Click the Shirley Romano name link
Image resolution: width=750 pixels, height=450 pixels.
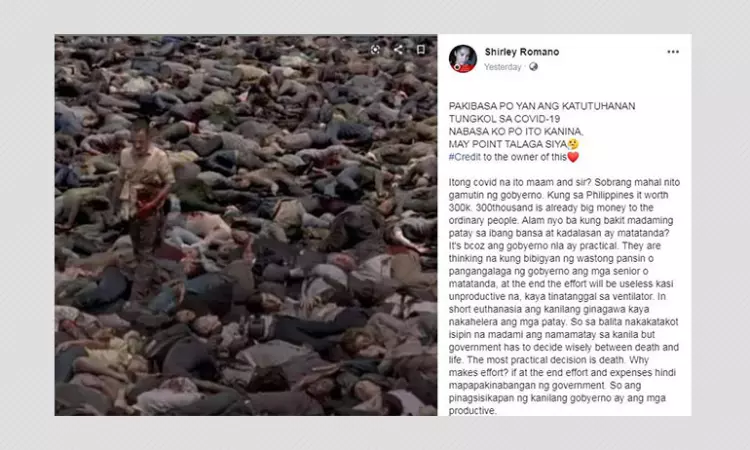tap(522, 52)
